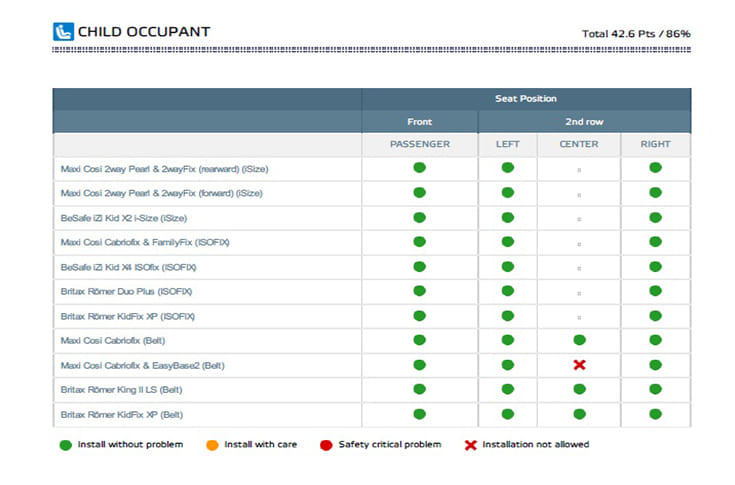Screen dimensions: 735x485
Task: Click the small empty center marker for BeSafe iZi Kid X2
Action: click(x=579, y=217)
